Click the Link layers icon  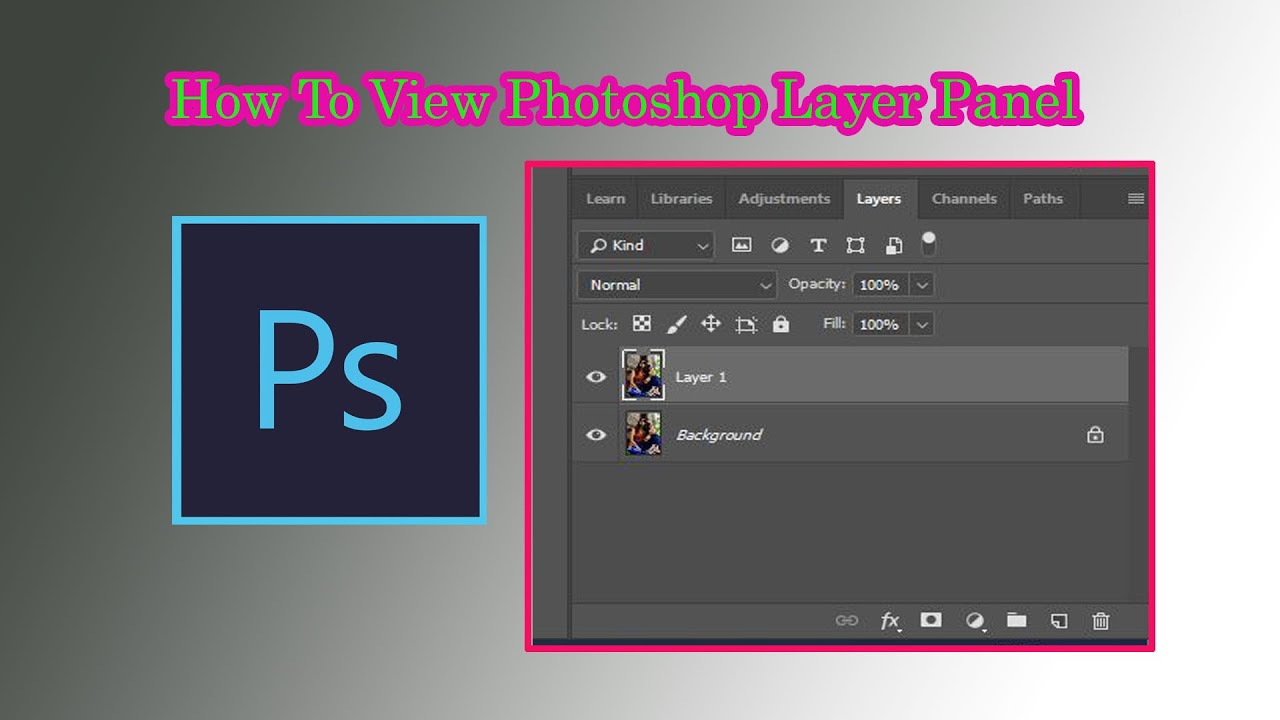(847, 621)
